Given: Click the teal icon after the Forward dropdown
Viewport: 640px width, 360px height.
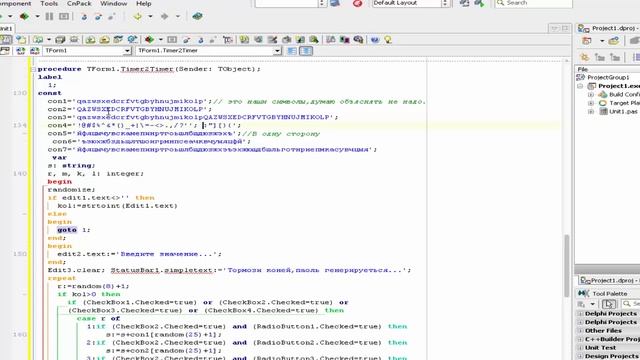Looking at the screenshot, I should (198, 16).
